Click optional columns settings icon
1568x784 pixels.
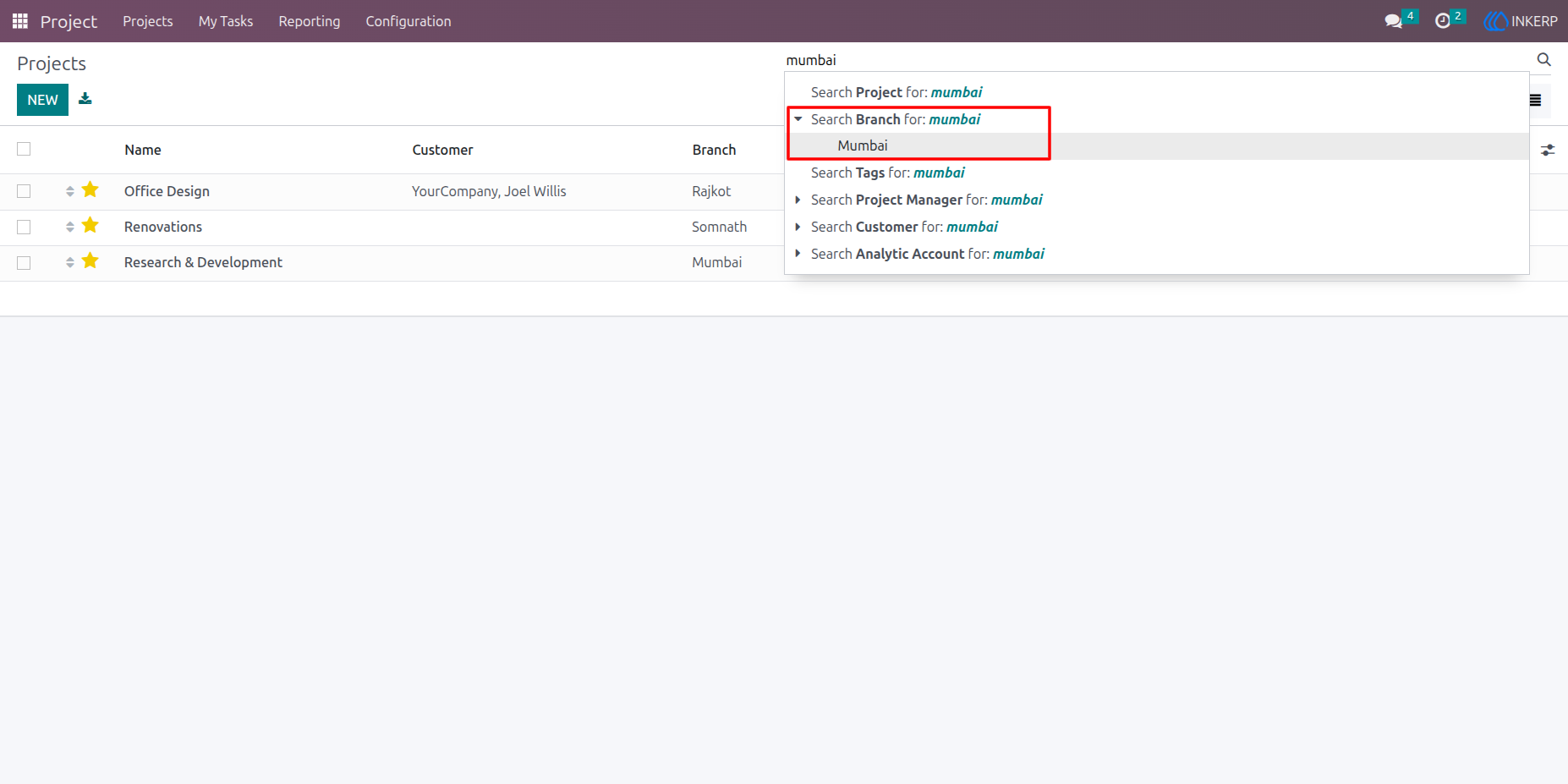(1548, 150)
